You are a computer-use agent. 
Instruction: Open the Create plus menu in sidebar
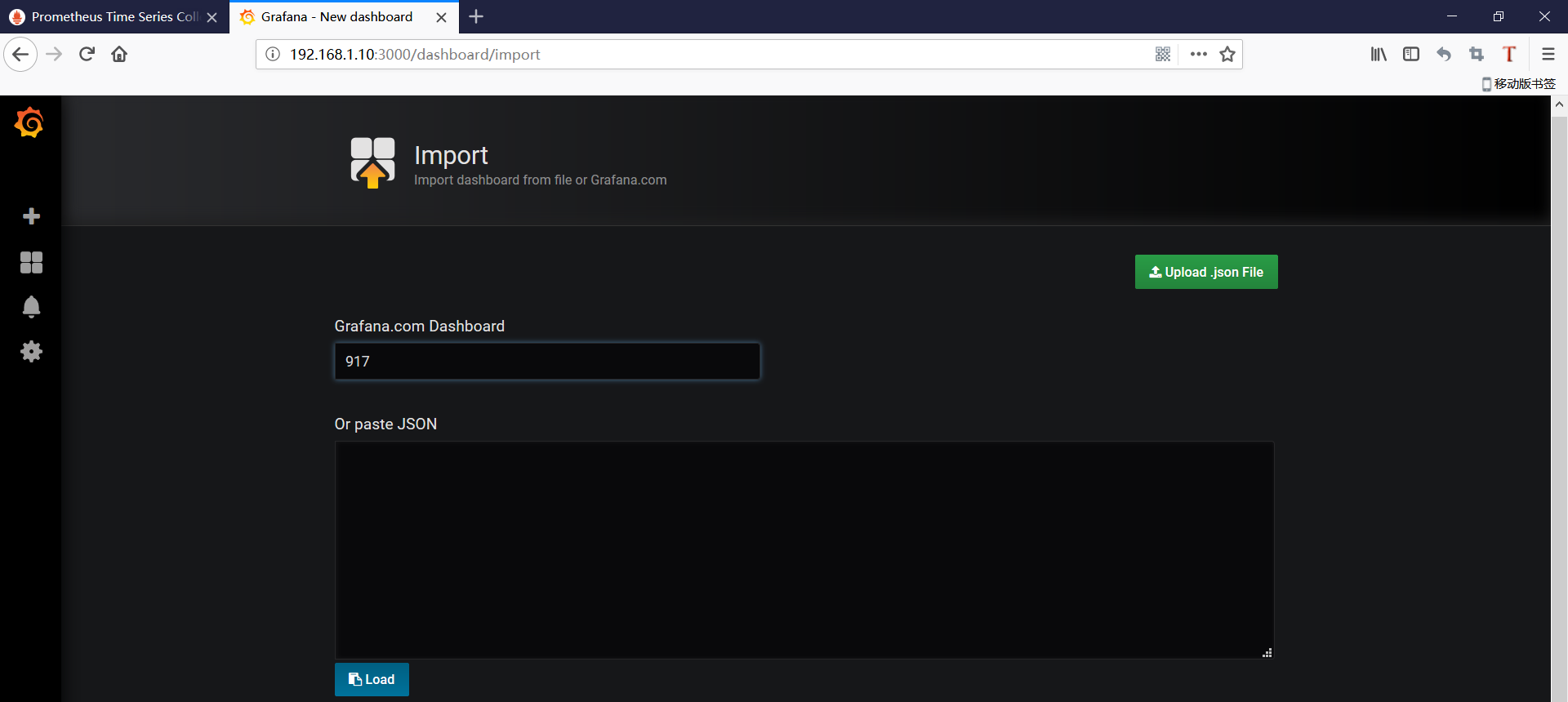click(x=31, y=216)
